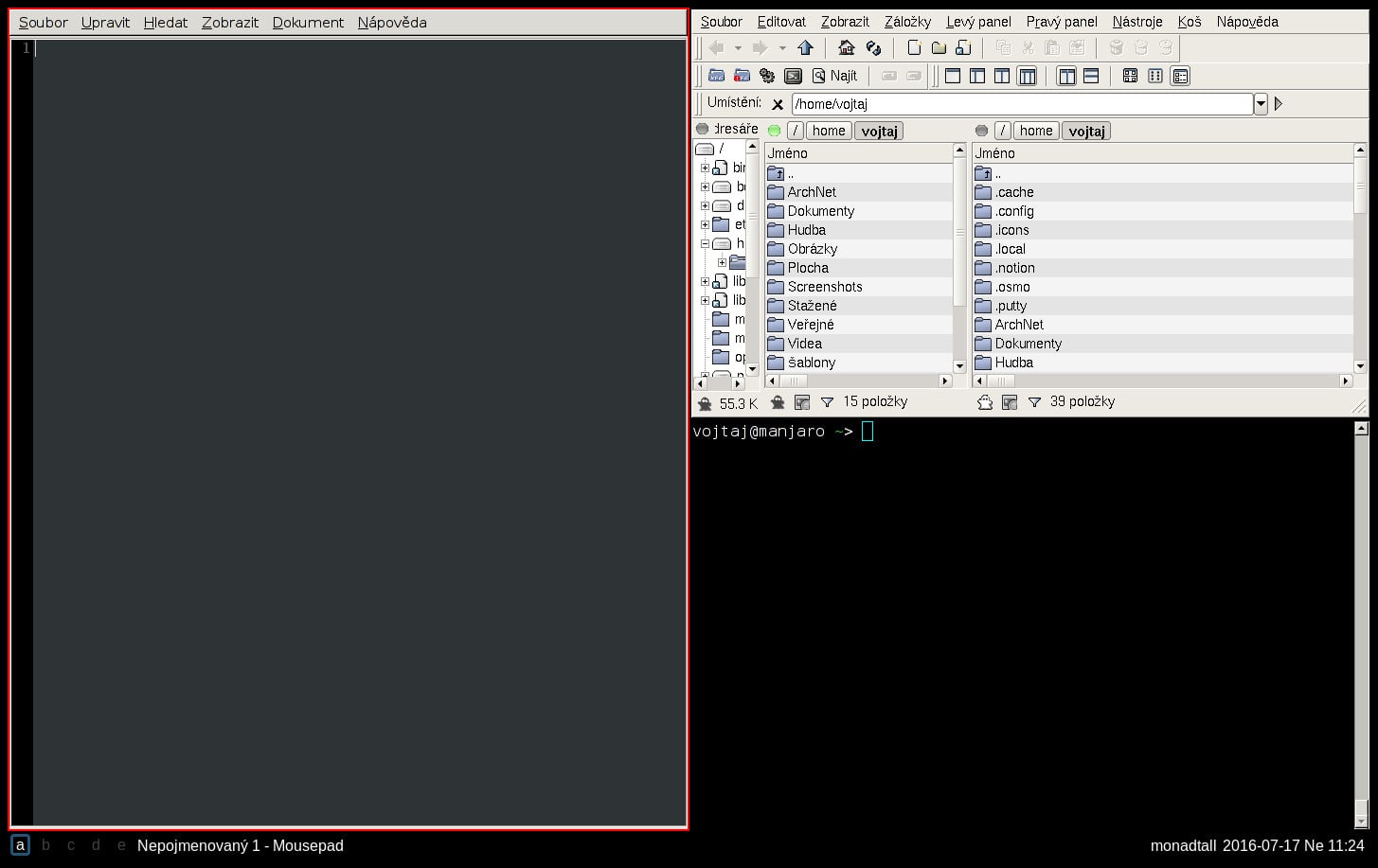The height and width of the screenshot is (868, 1378).
Task: Open Xfe's Levý panel menu
Action: (x=978, y=22)
